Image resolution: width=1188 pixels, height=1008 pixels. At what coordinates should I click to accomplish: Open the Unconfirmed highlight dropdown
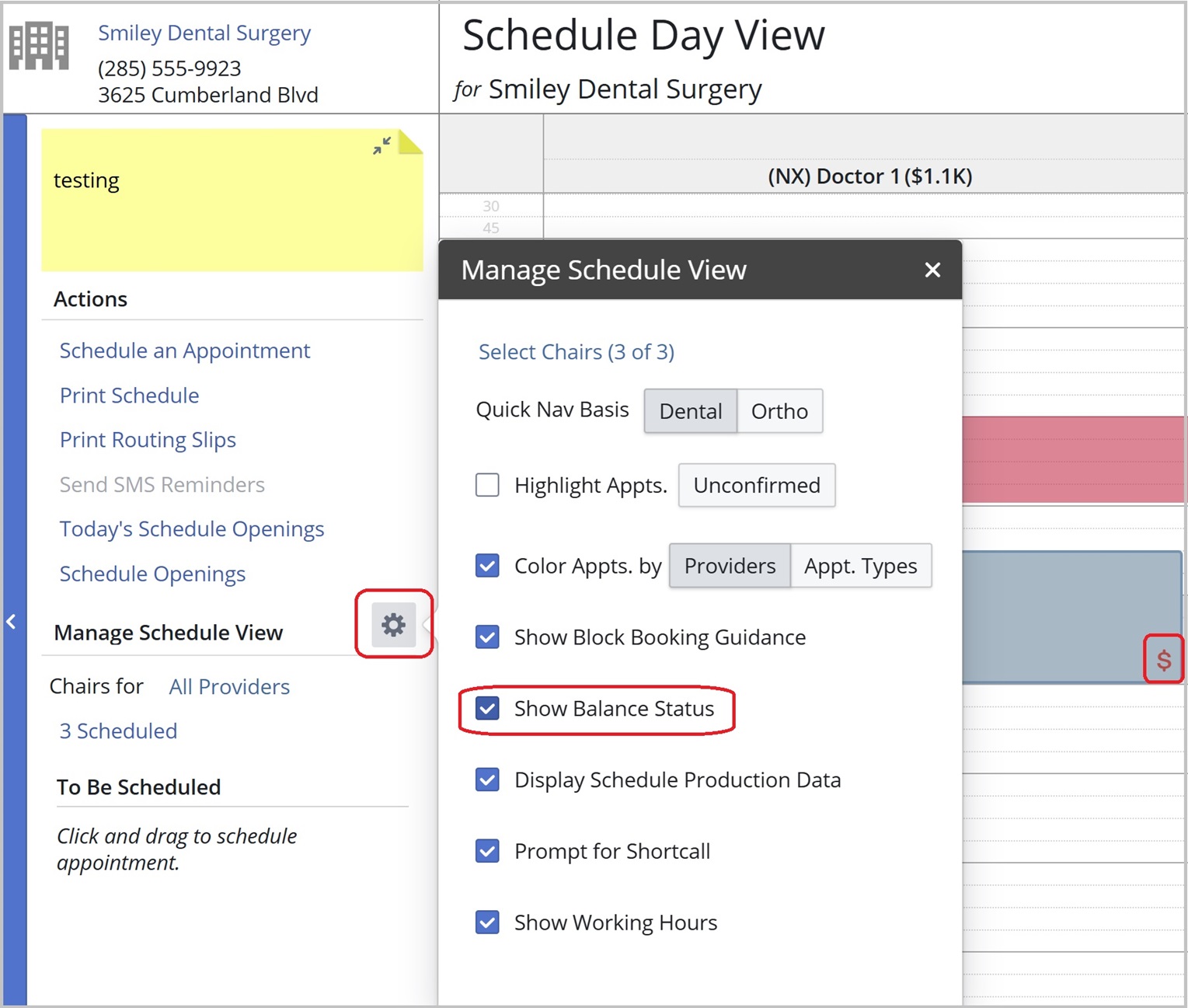[756, 486]
